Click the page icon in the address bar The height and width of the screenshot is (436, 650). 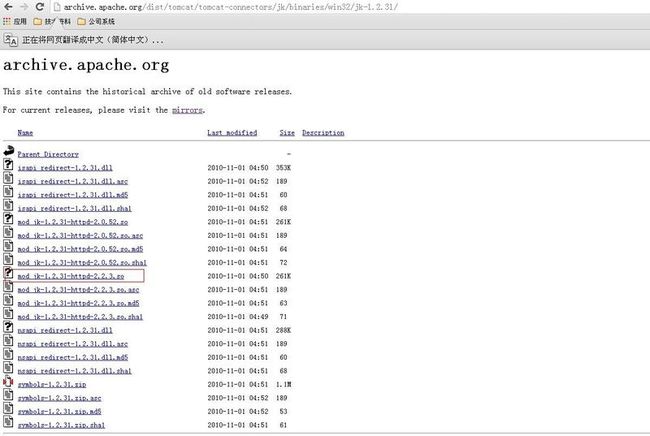pos(57,7)
